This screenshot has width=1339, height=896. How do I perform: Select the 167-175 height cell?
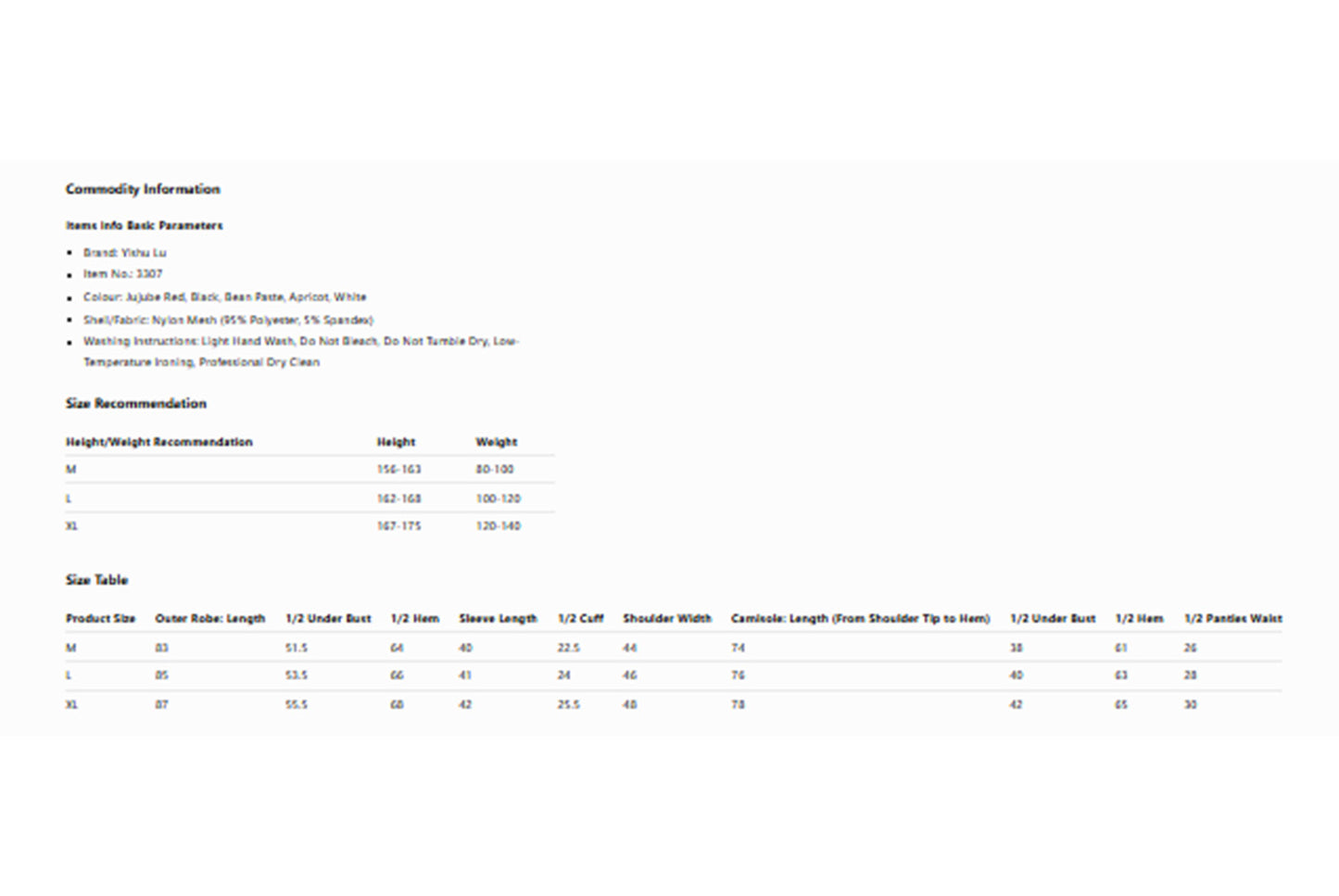[398, 526]
